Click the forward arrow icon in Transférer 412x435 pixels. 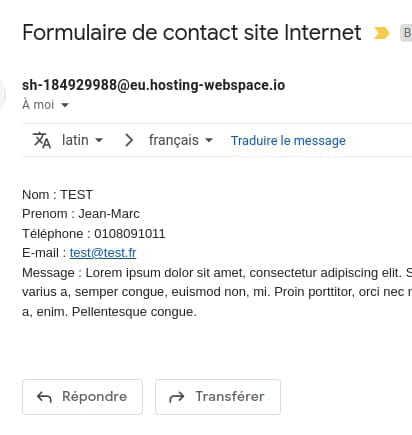pos(177,397)
